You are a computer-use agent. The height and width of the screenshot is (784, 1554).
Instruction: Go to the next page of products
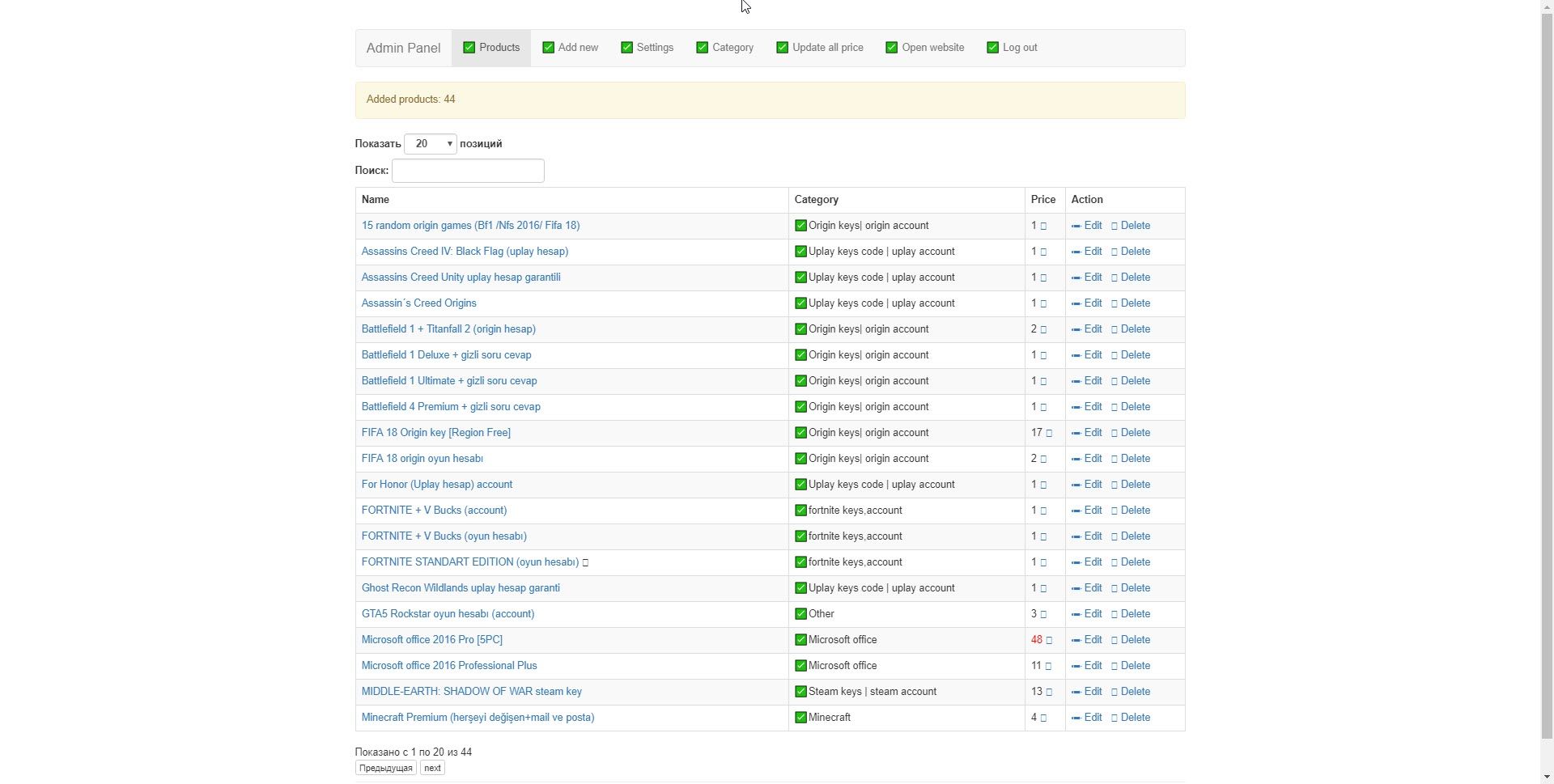tap(432, 769)
